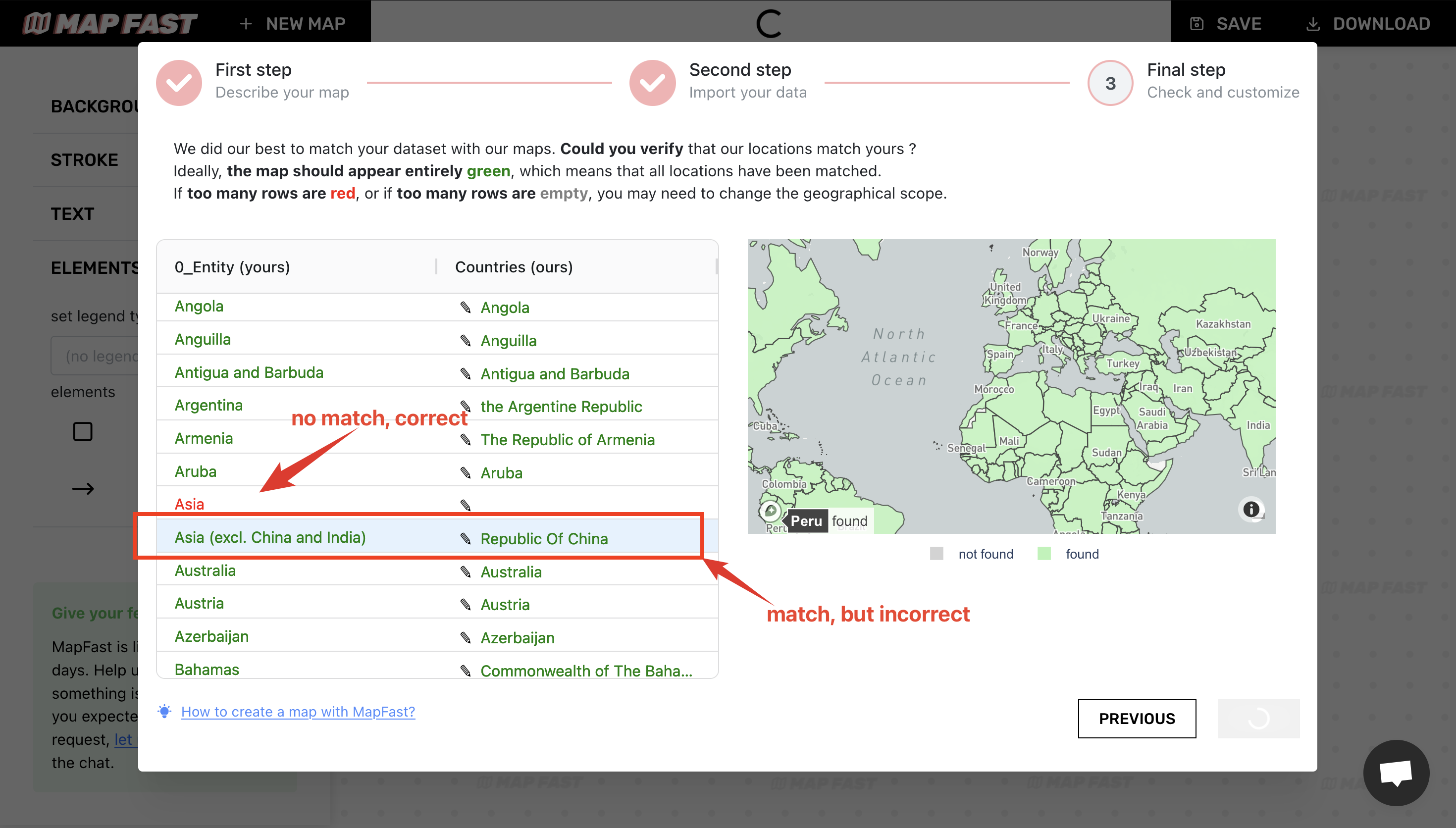
Task: Click the Download icon button
Action: point(1313,23)
